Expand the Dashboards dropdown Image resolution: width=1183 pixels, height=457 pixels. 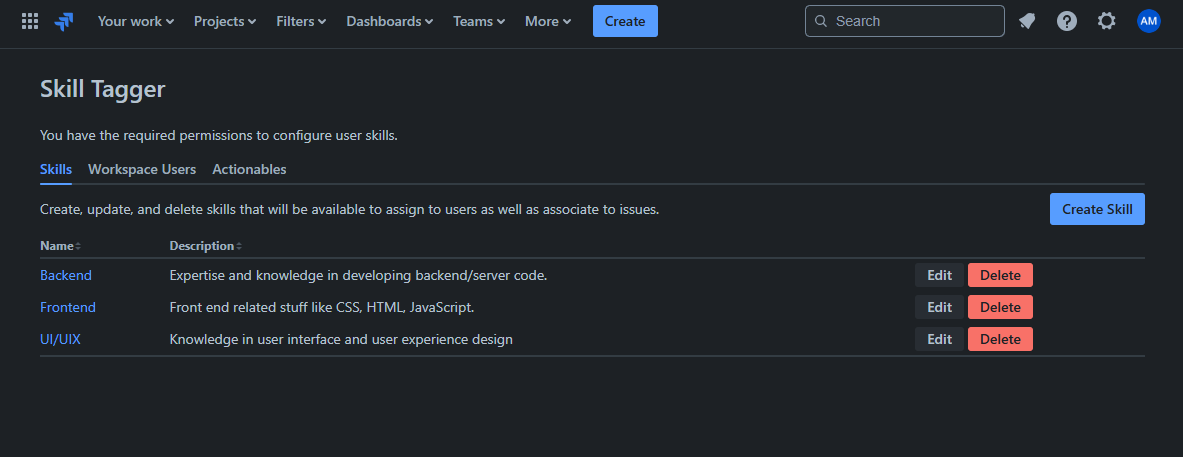[x=389, y=21]
